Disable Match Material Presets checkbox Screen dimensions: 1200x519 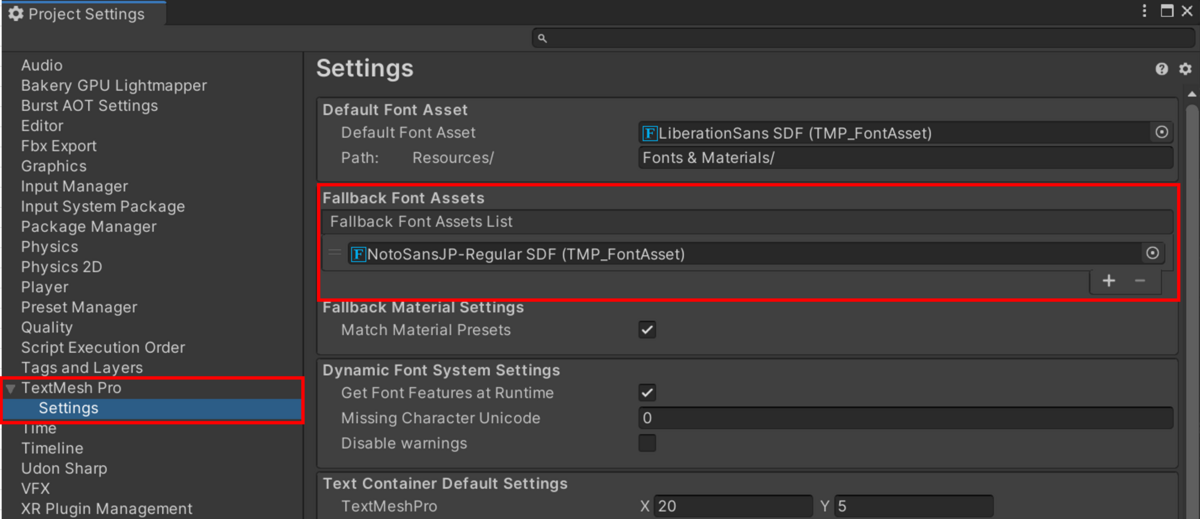coord(647,330)
